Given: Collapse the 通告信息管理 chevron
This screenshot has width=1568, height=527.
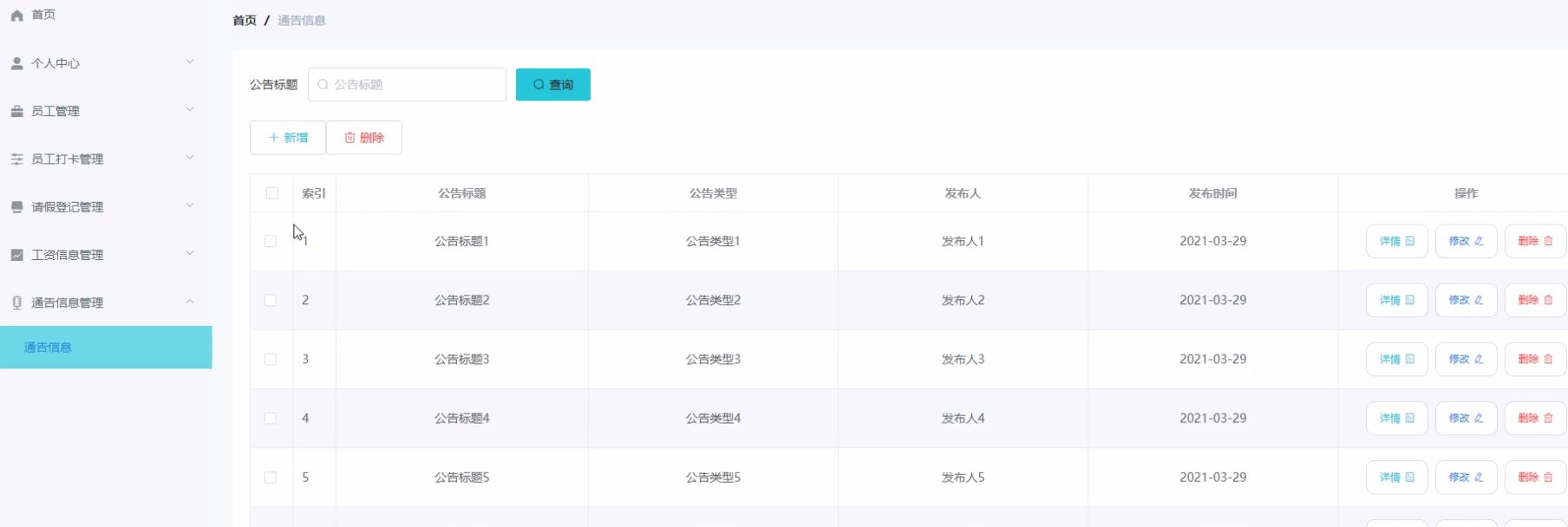Looking at the screenshot, I should tap(190, 301).
